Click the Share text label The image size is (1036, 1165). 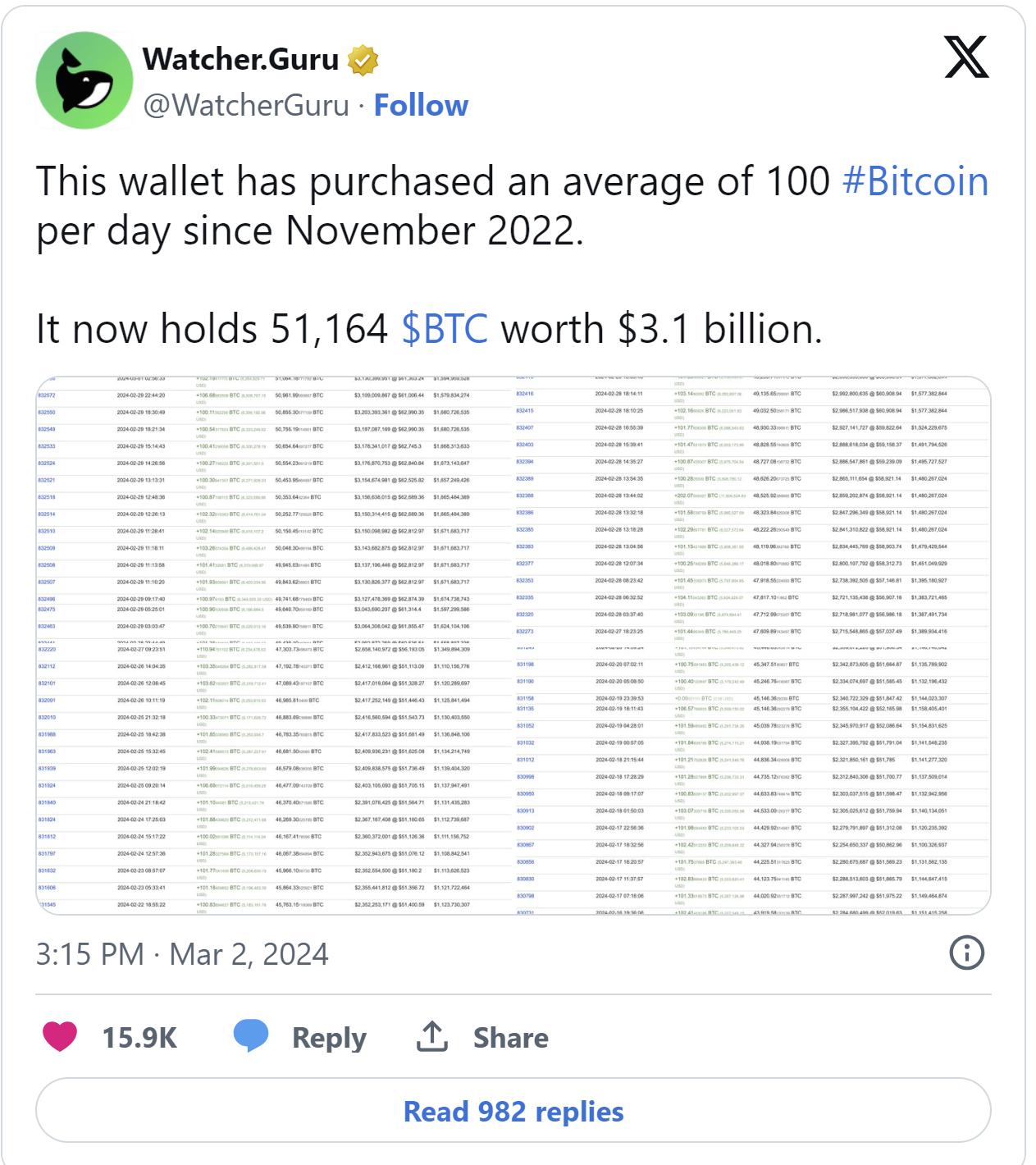point(510,1038)
